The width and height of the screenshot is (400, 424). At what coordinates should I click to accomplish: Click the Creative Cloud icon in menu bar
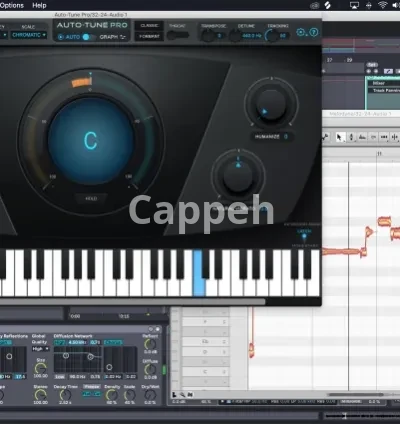pyautogui.click(x=315, y=5)
